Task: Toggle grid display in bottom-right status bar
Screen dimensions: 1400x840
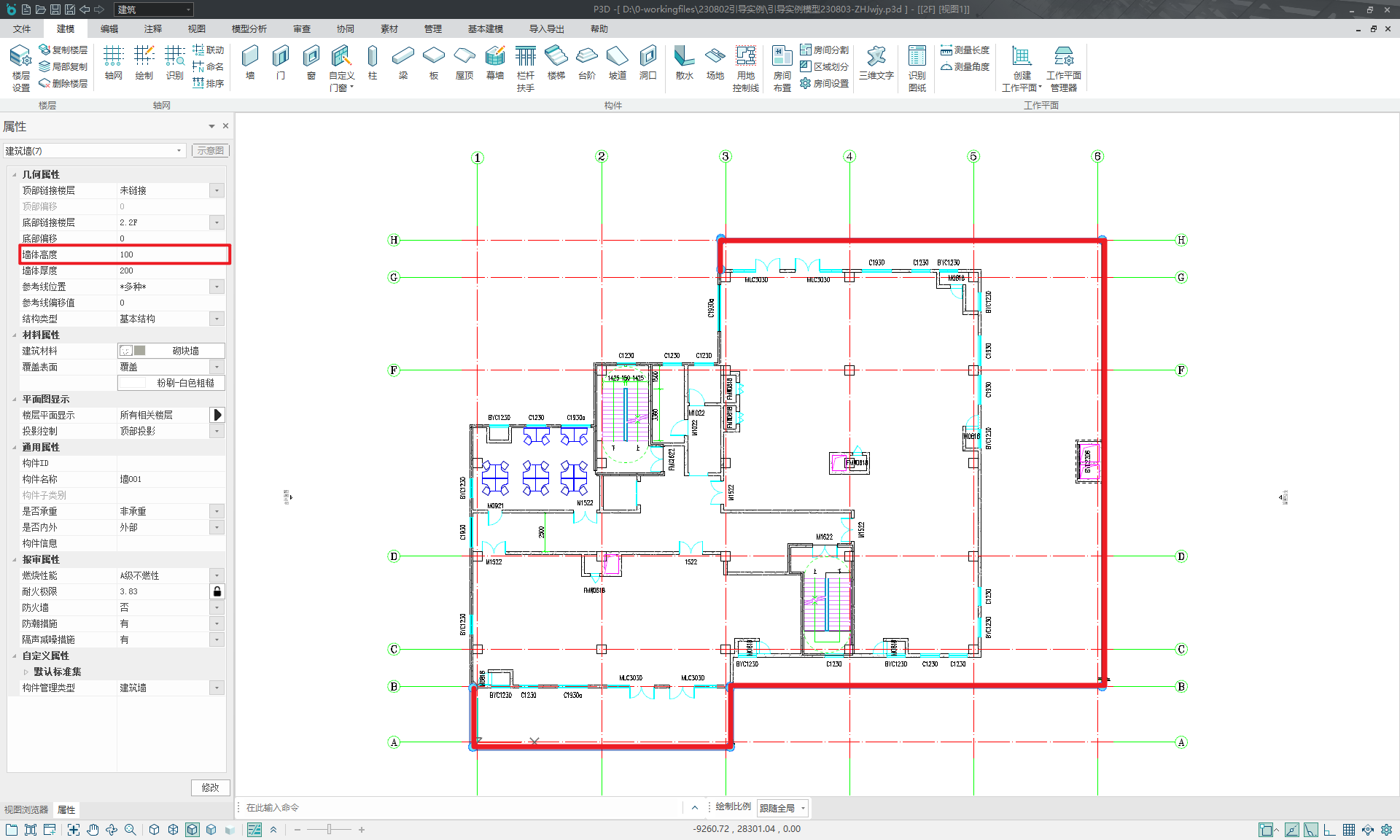Action: 1349,830
